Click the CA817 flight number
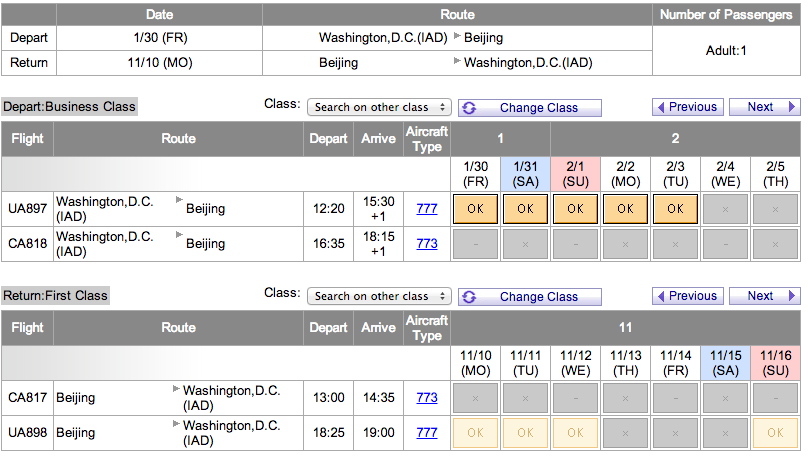This screenshot has width=808, height=456. point(27,398)
